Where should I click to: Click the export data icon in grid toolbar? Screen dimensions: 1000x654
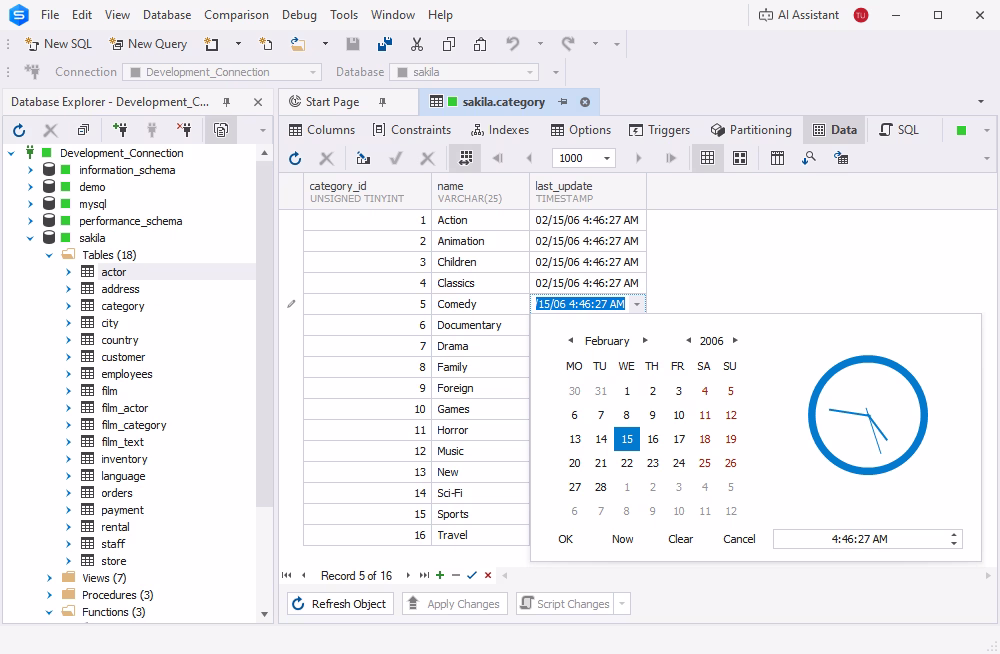(364, 158)
